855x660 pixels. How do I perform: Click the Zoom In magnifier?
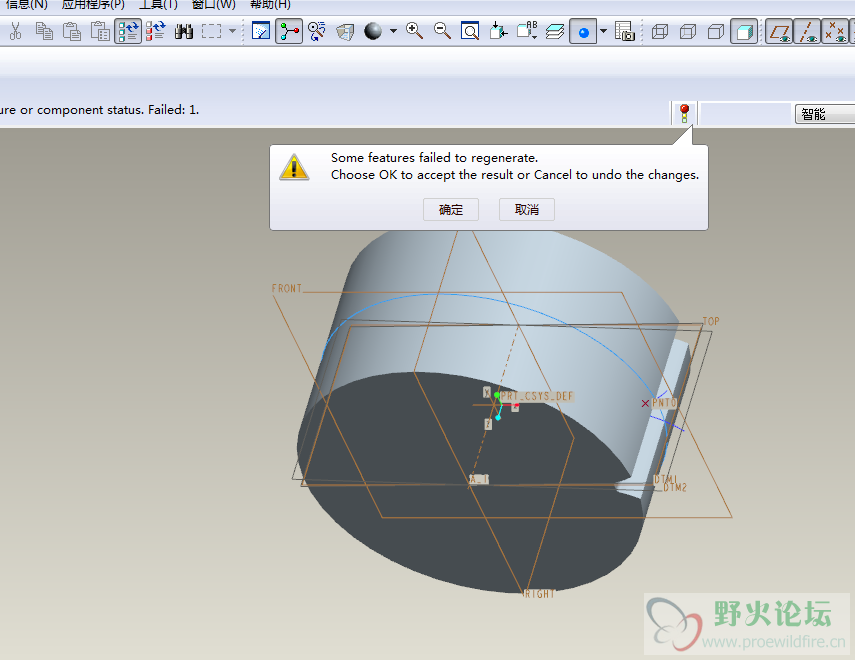coord(415,31)
